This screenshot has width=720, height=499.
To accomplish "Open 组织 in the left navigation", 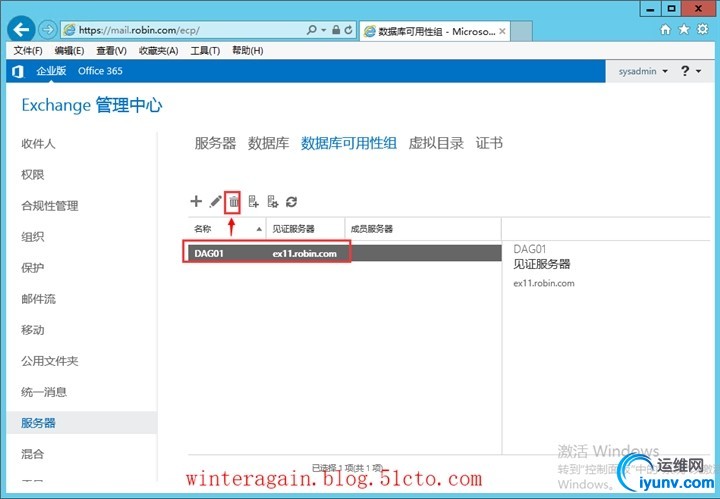I will pyautogui.click(x=33, y=237).
